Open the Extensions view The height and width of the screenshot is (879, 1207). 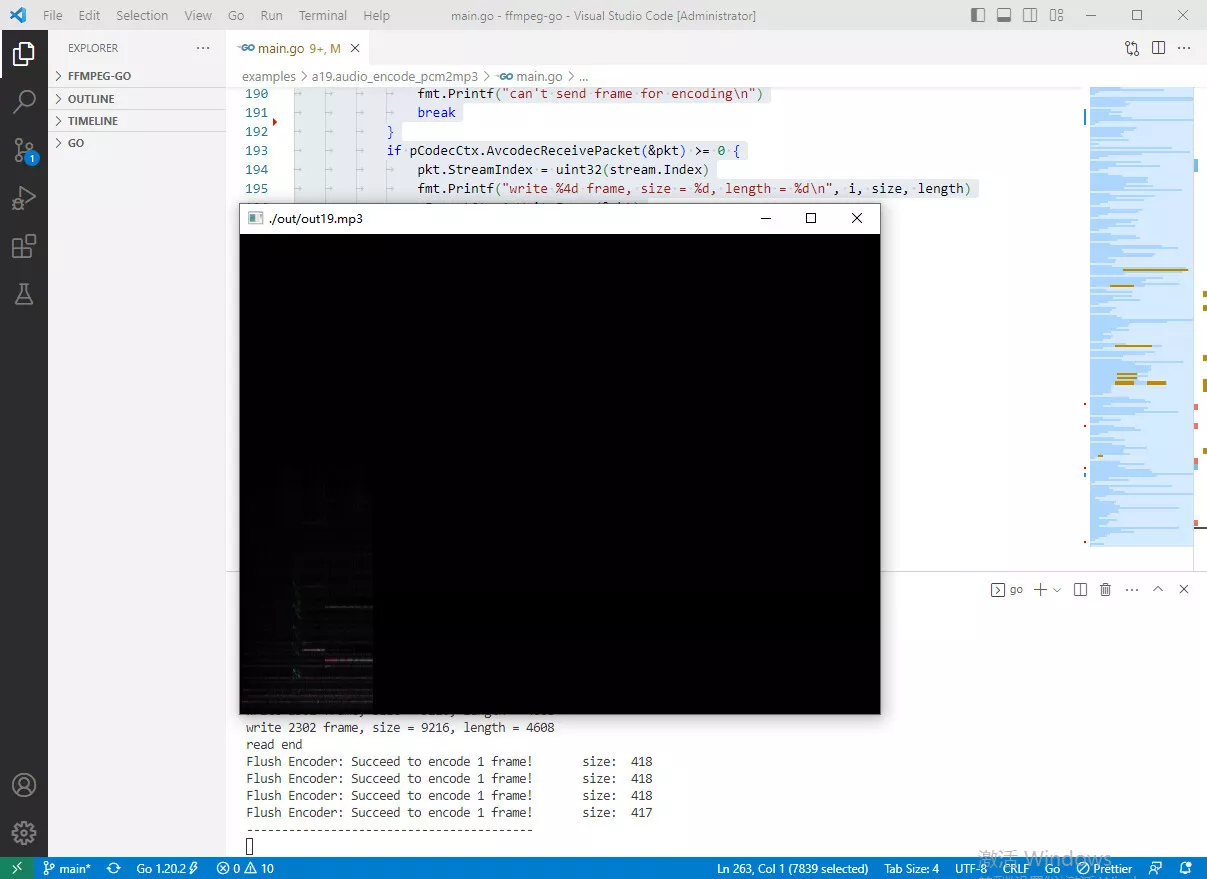[x=24, y=246]
